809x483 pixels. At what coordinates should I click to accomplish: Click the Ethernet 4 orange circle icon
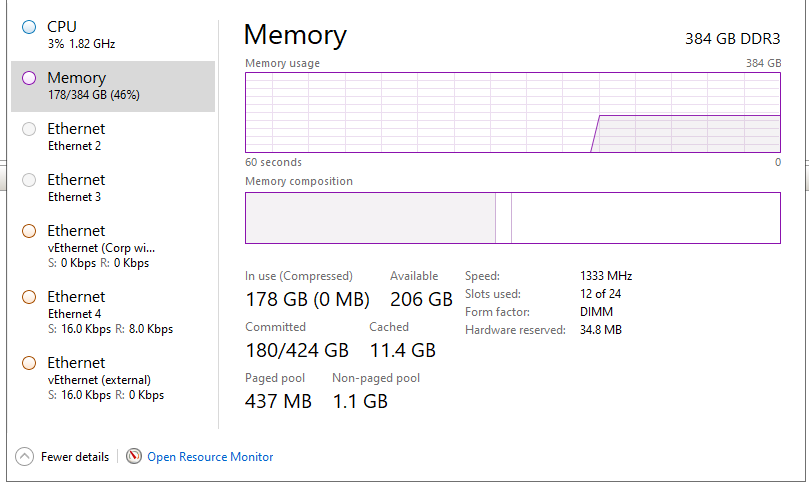(x=28, y=297)
